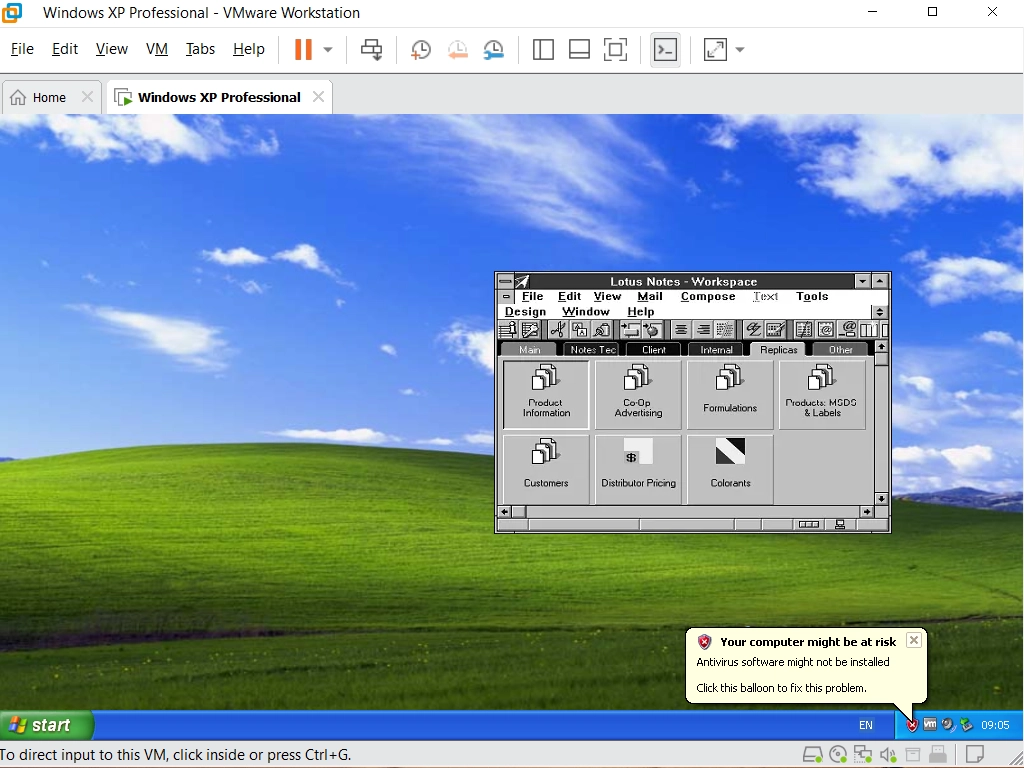Open the Window menu in Lotus Notes
Viewport: 1024px width, 768px height.
pyautogui.click(x=586, y=312)
